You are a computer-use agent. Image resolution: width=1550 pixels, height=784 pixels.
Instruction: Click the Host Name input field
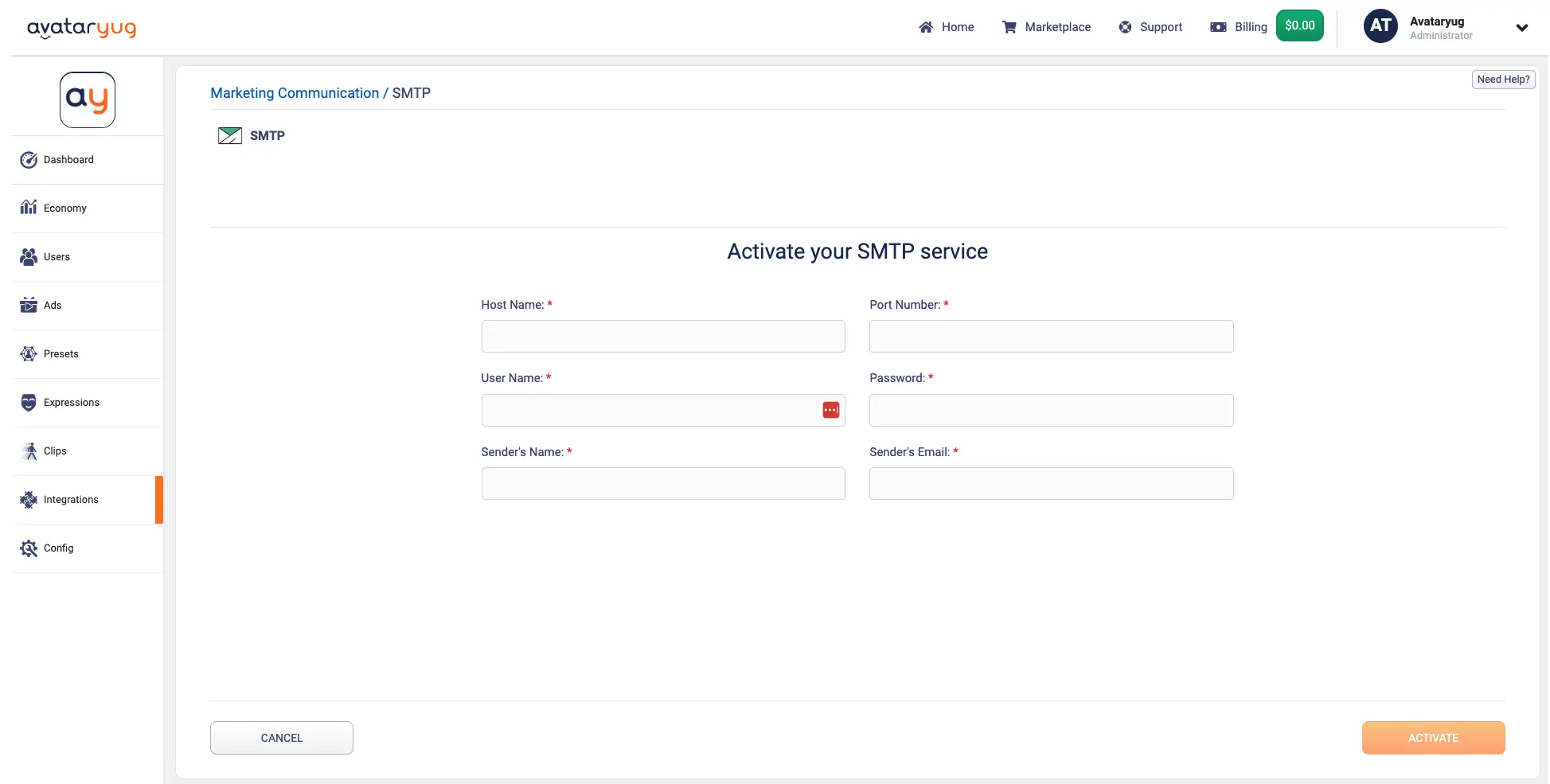click(x=662, y=336)
